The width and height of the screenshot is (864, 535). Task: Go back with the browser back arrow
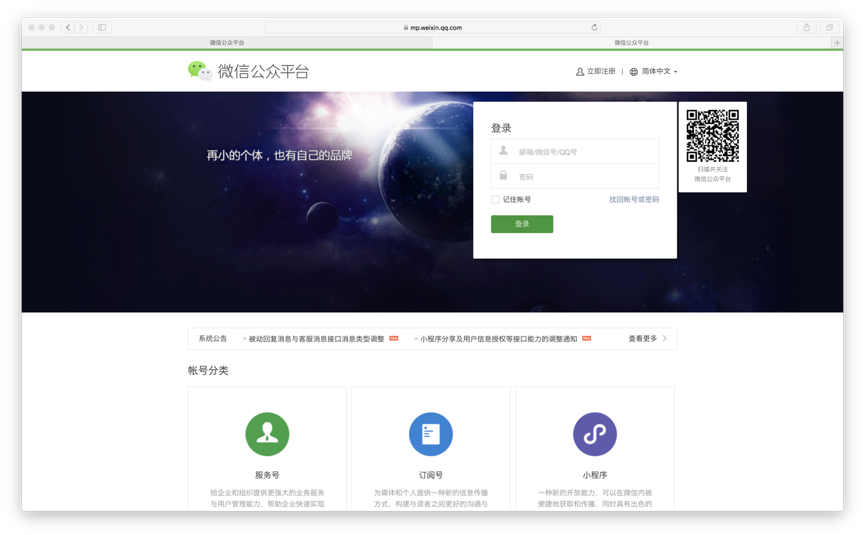tap(68, 27)
